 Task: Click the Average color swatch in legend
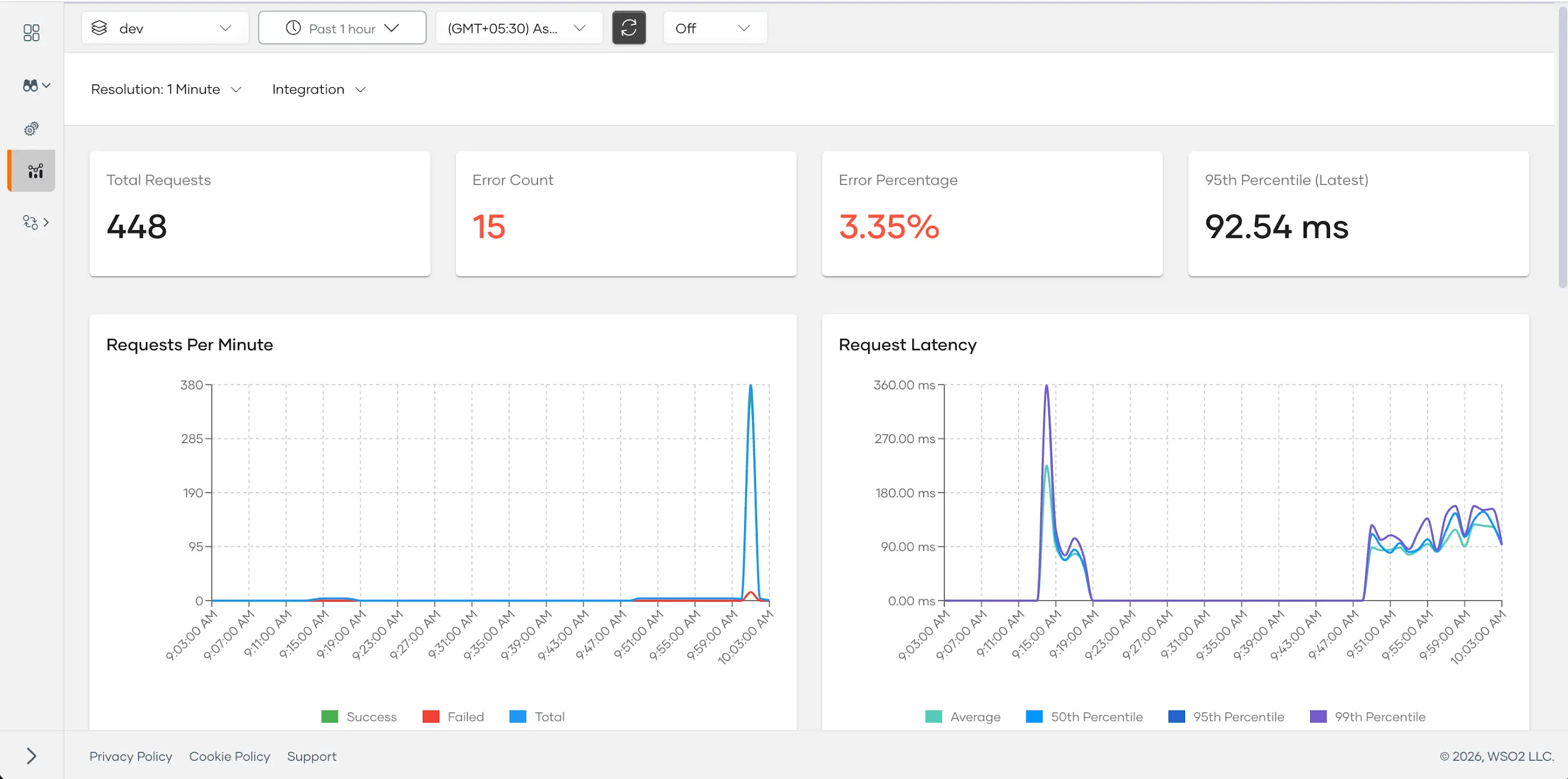[933, 716]
